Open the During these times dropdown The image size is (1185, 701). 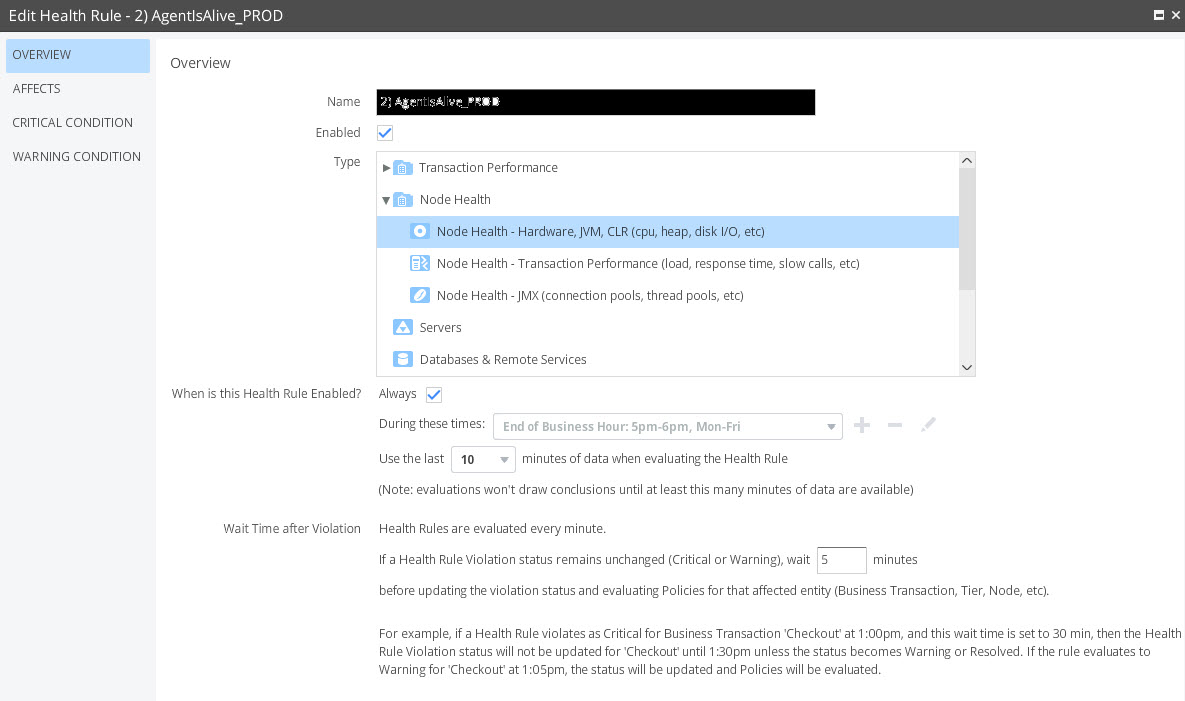668,427
